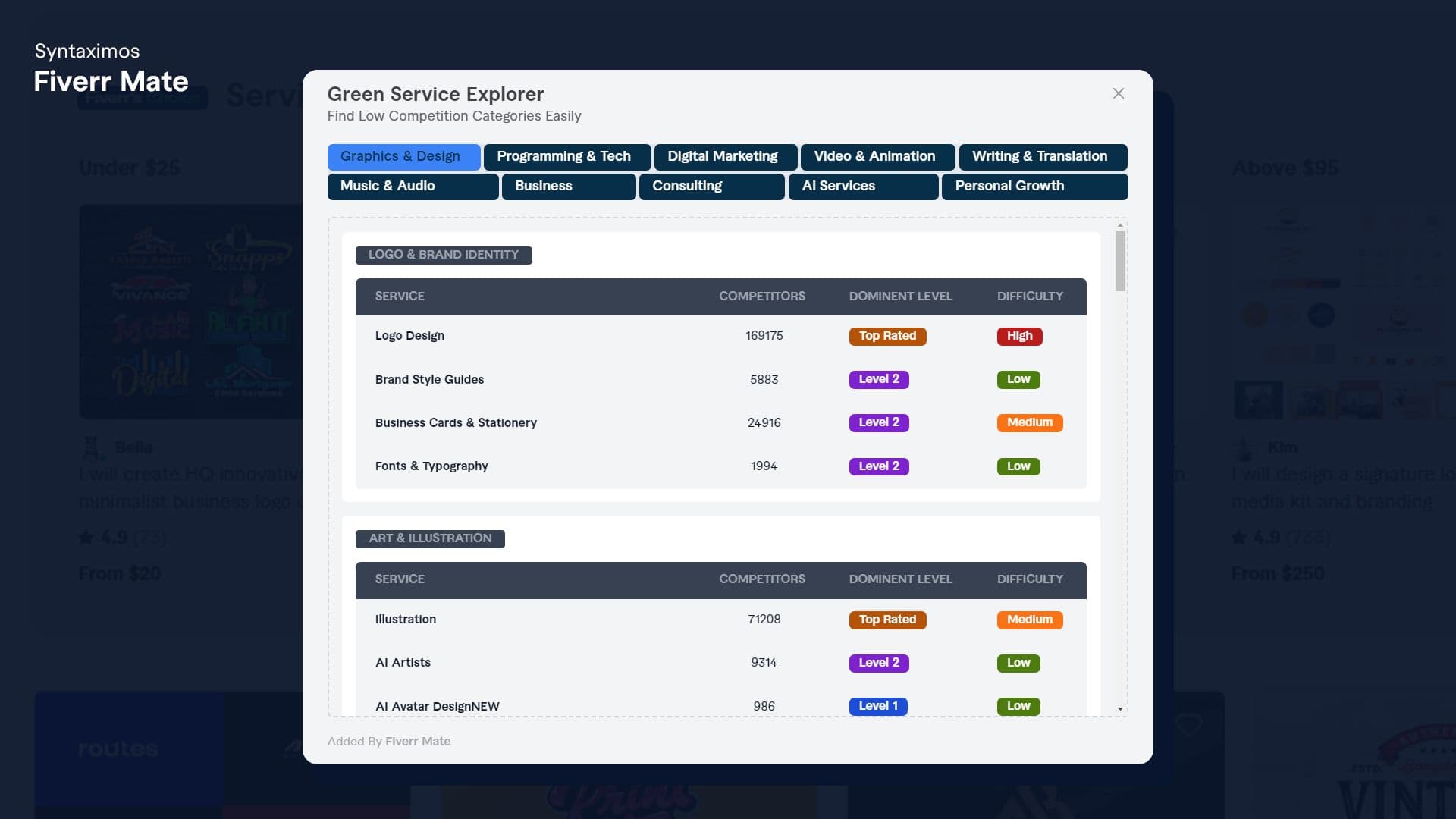Close the Green Service Explorer dialog
The image size is (1456, 819).
pos(1118,93)
